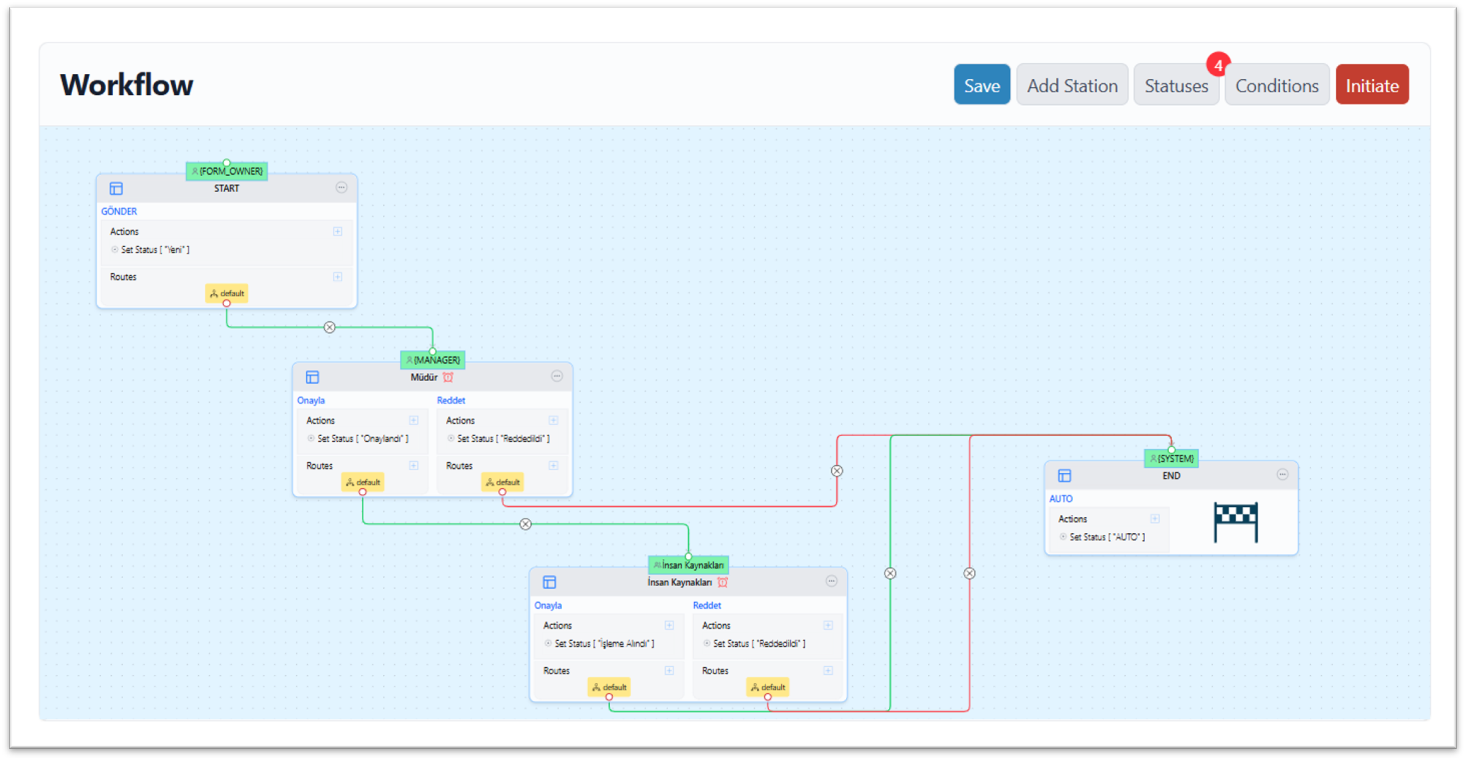Screen dimensions: 1466x760
Task: Open the Müdür station more-options menu
Action: click(x=557, y=377)
